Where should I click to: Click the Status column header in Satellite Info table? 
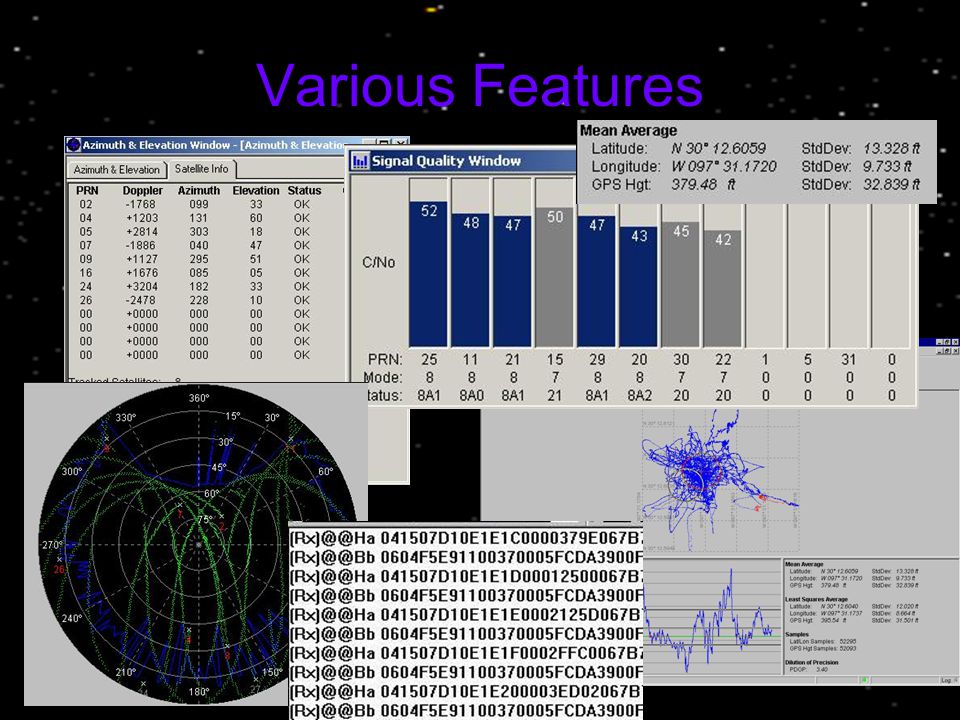304,190
